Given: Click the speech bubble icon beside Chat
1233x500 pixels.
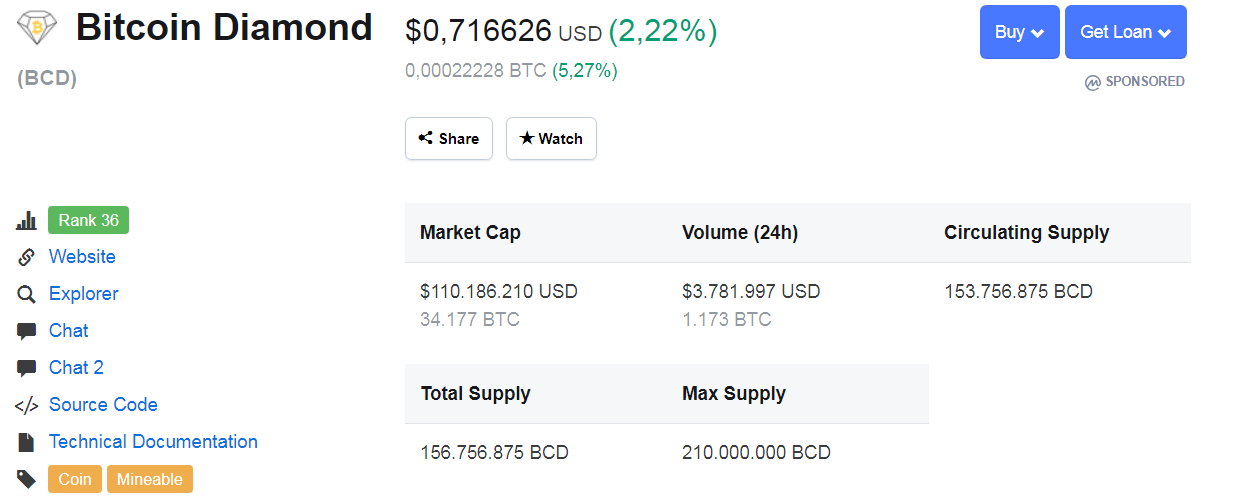Looking at the screenshot, I should 27,331.
